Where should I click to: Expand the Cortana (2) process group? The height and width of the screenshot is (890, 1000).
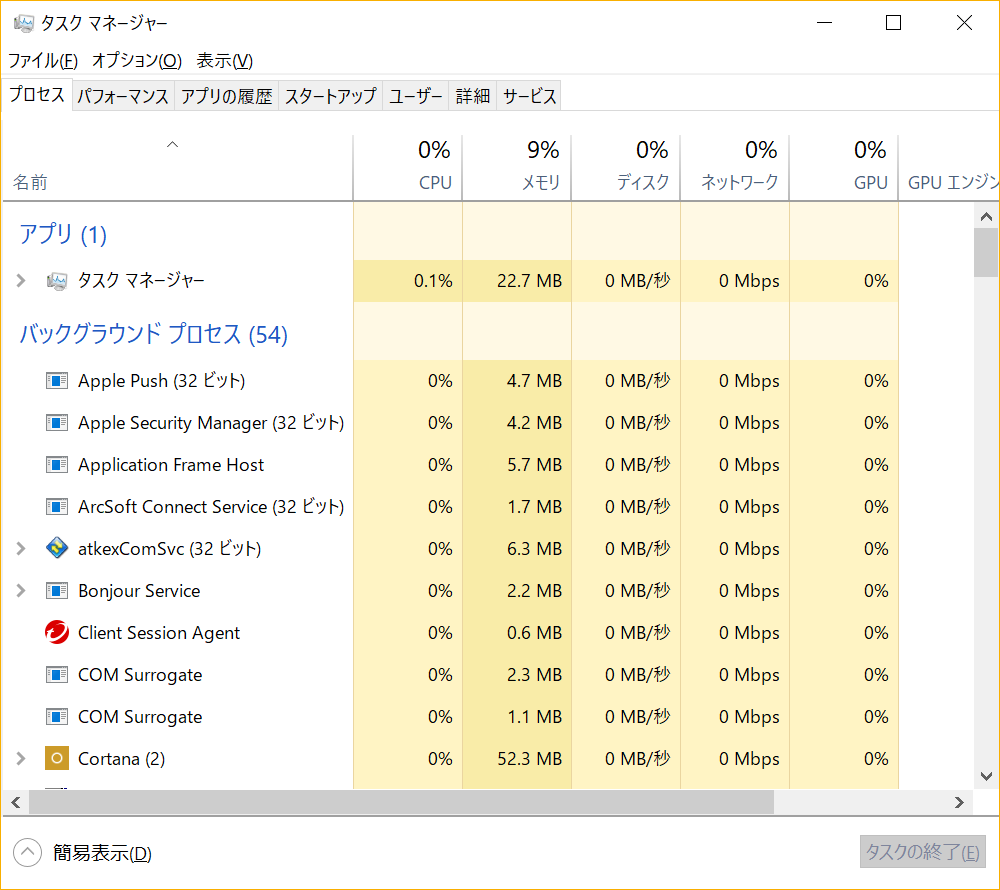coord(21,759)
